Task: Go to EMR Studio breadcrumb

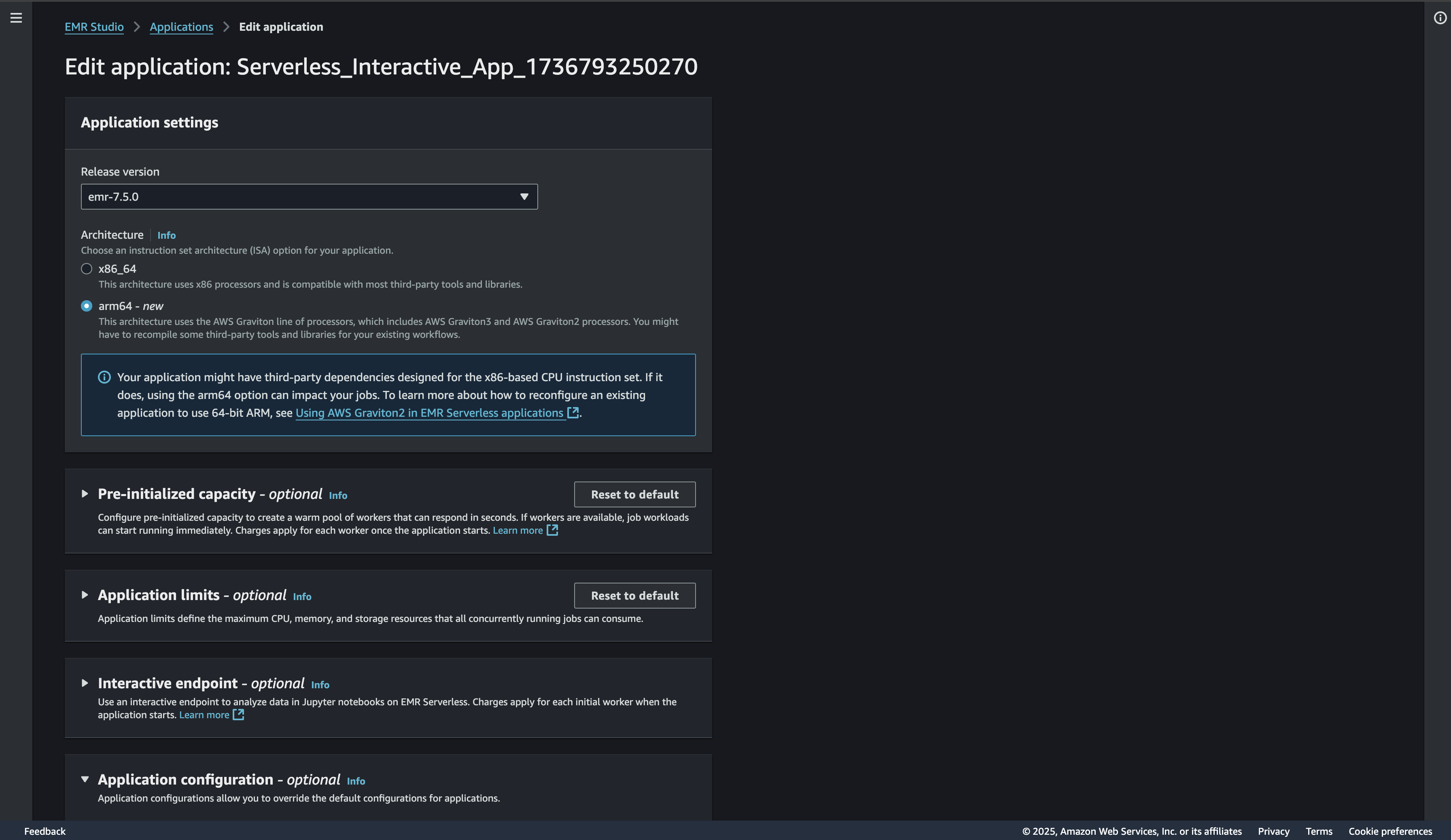Action: pos(94,27)
